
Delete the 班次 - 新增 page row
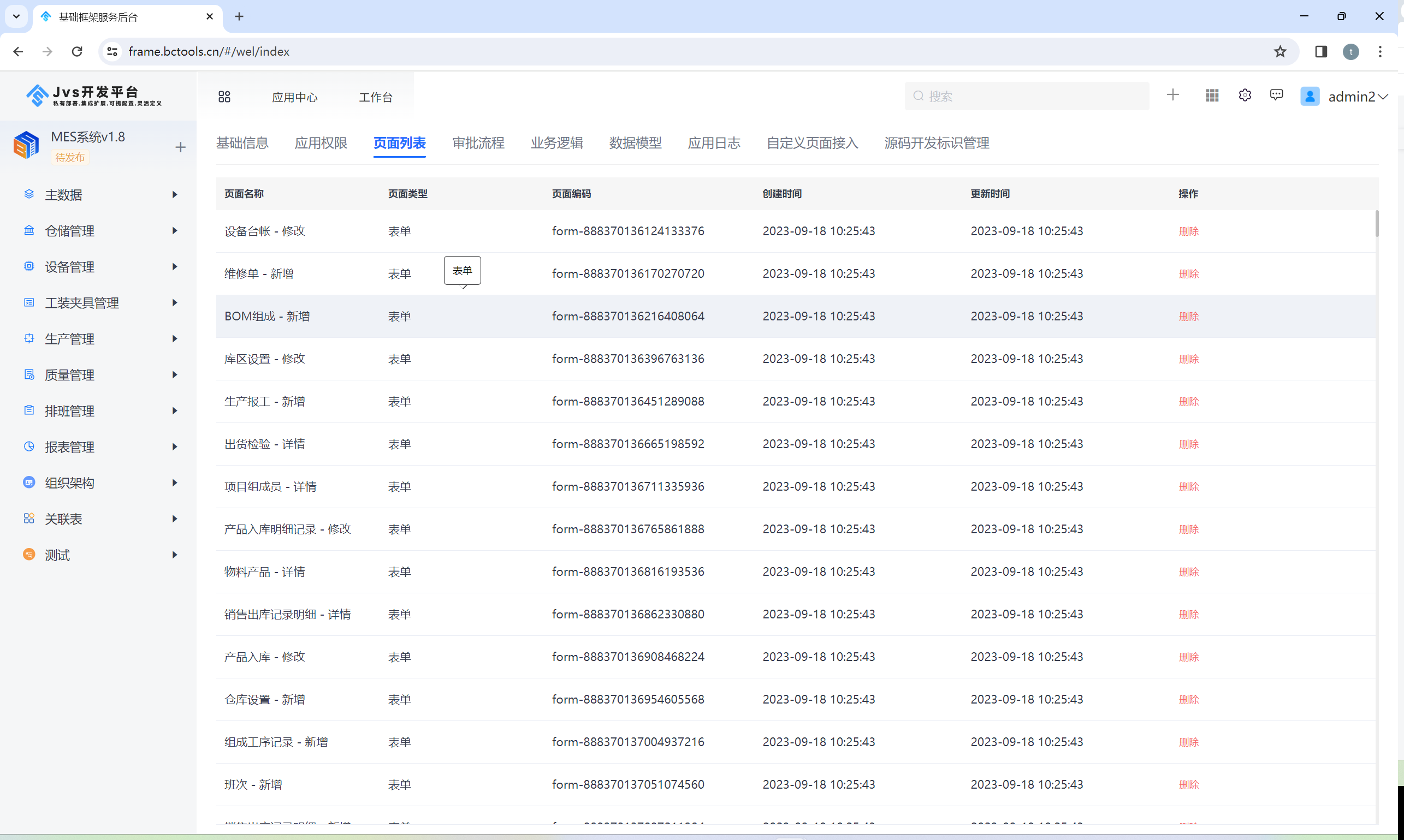pyautogui.click(x=1189, y=785)
